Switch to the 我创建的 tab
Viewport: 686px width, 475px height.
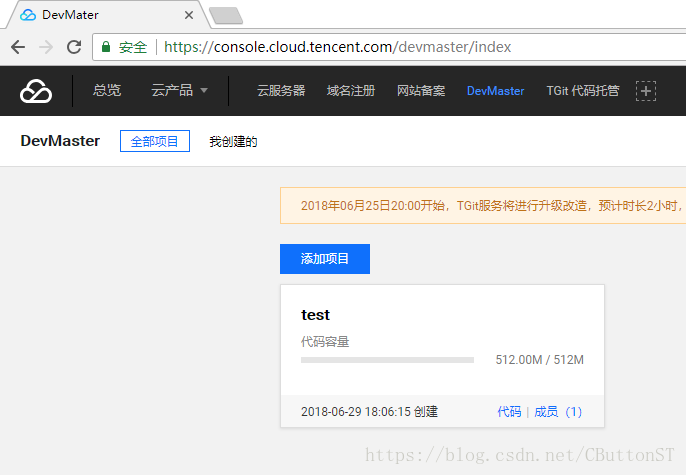[x=233, y=141]
